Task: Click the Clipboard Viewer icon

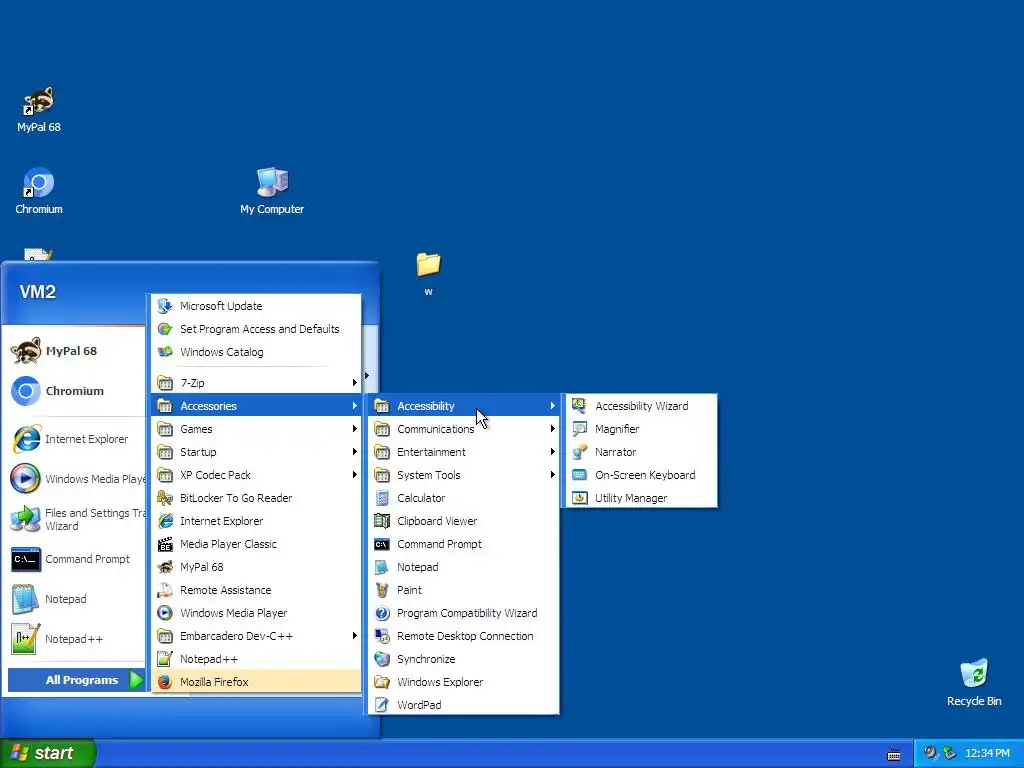Action: pyautogui.click(x=382, y=520)
